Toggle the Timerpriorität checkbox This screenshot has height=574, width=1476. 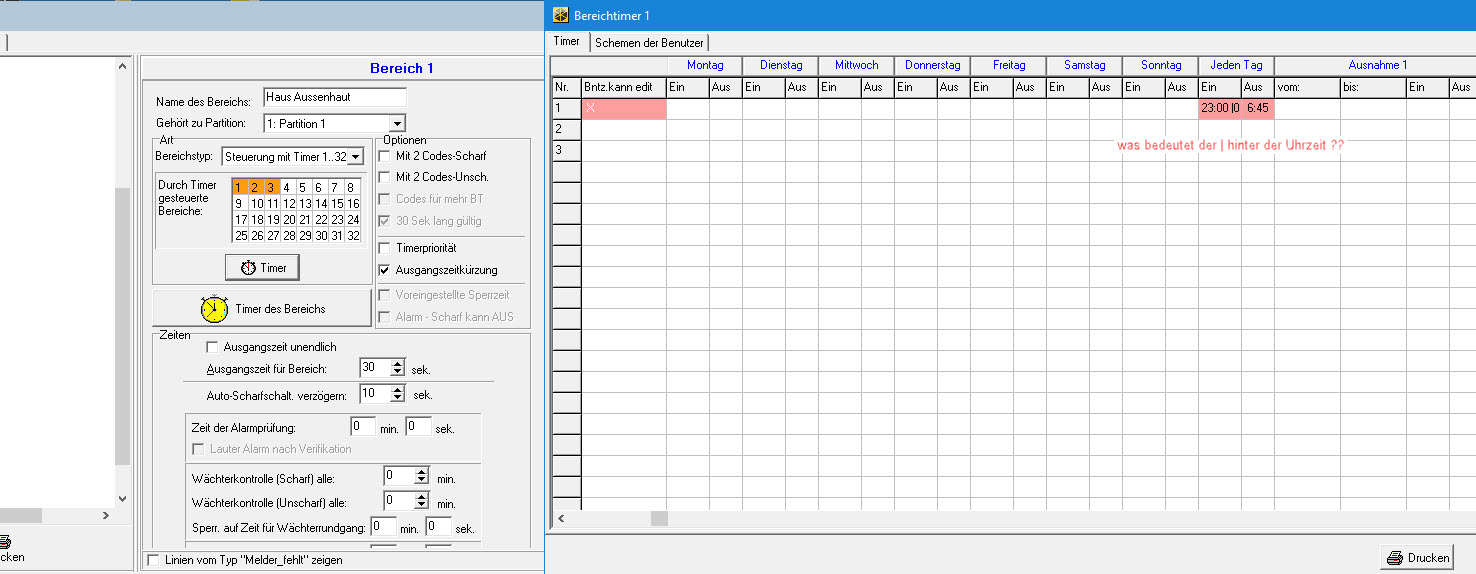[385, 248]
